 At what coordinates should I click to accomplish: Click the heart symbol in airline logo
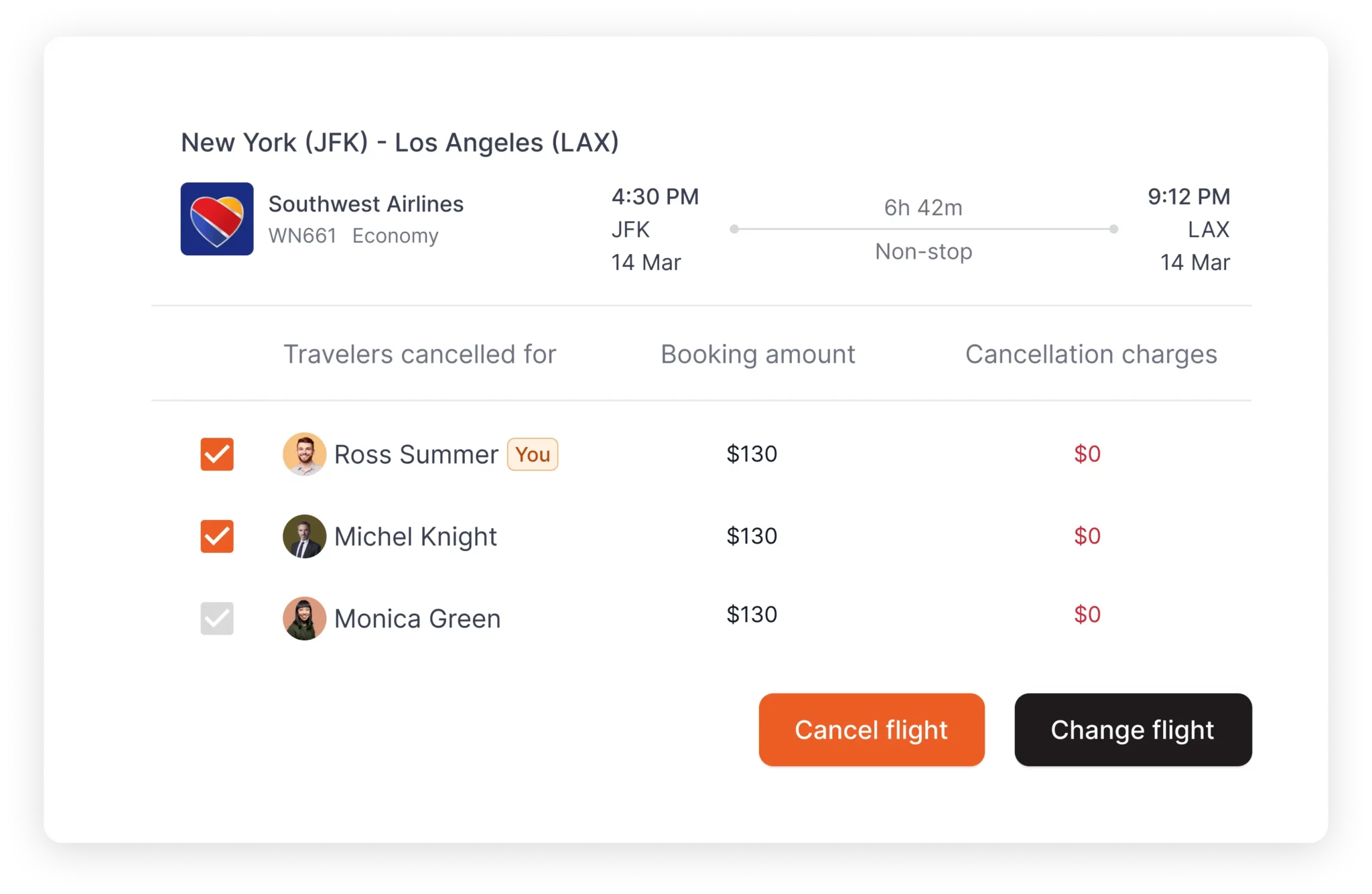(x=216, y=218)
